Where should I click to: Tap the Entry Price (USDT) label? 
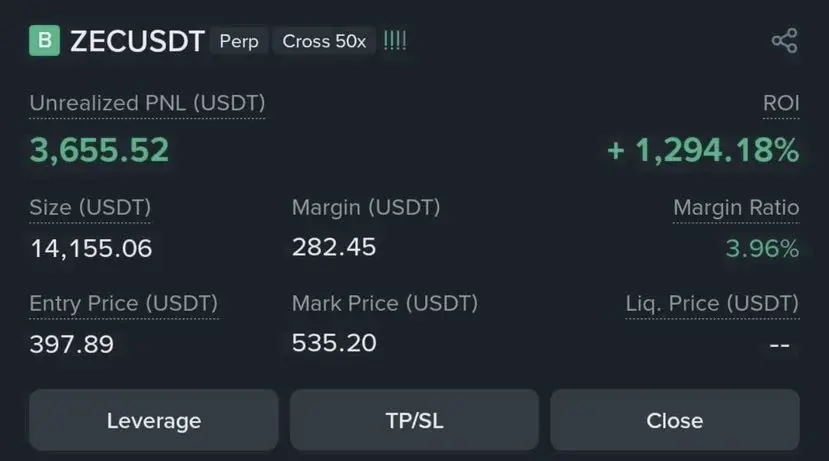pos(123,303)
